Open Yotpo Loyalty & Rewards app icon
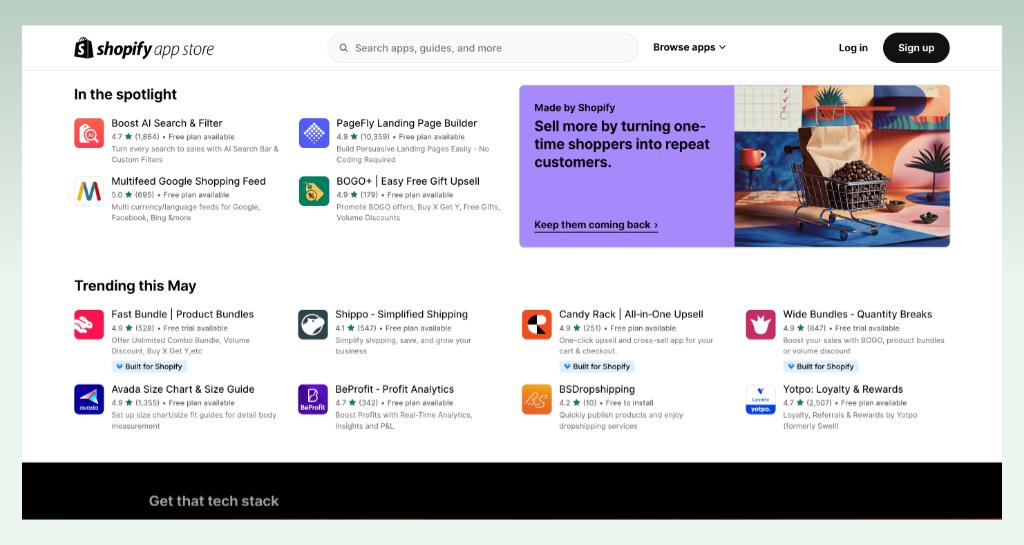Image resolution: width=1024 pixels, height=545 pixels. 761,399
